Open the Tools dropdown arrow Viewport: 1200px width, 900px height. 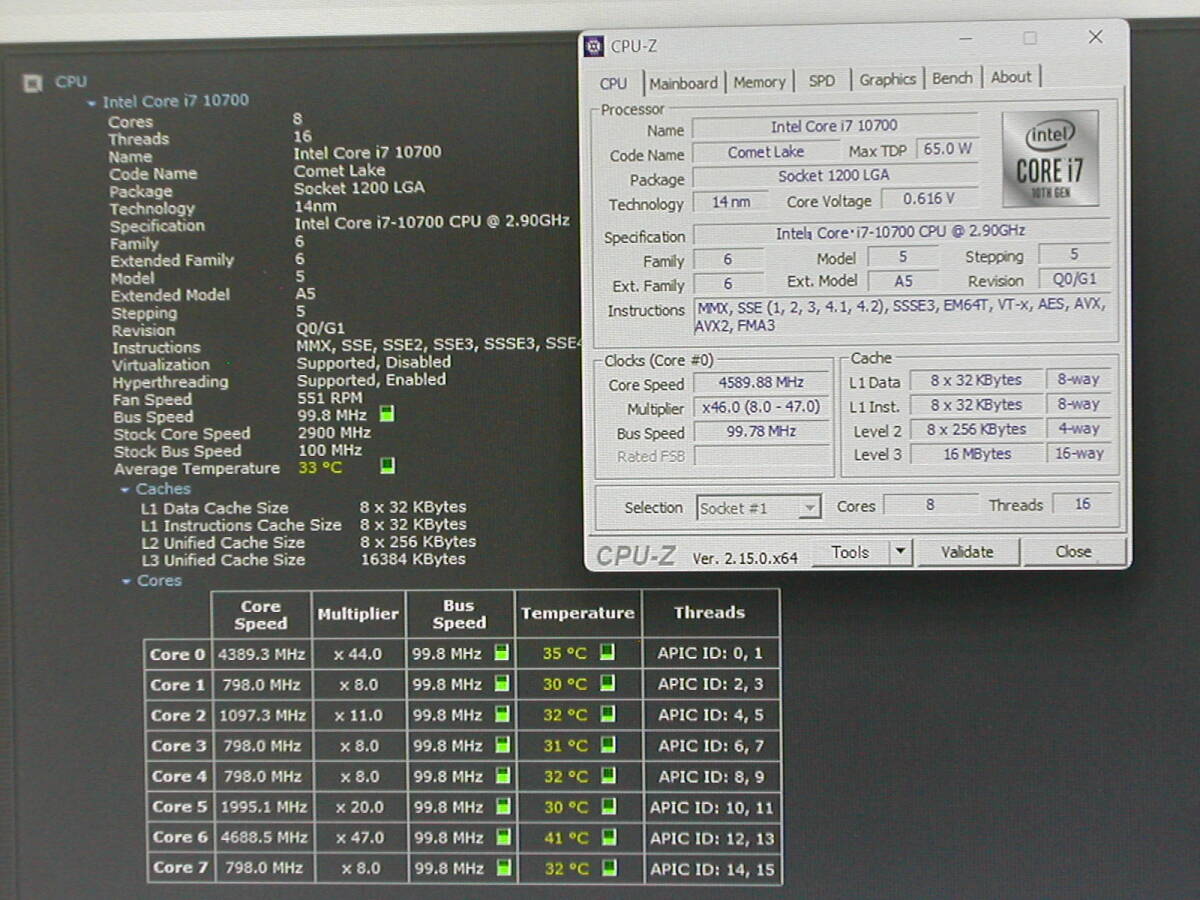tap(900, 551)
